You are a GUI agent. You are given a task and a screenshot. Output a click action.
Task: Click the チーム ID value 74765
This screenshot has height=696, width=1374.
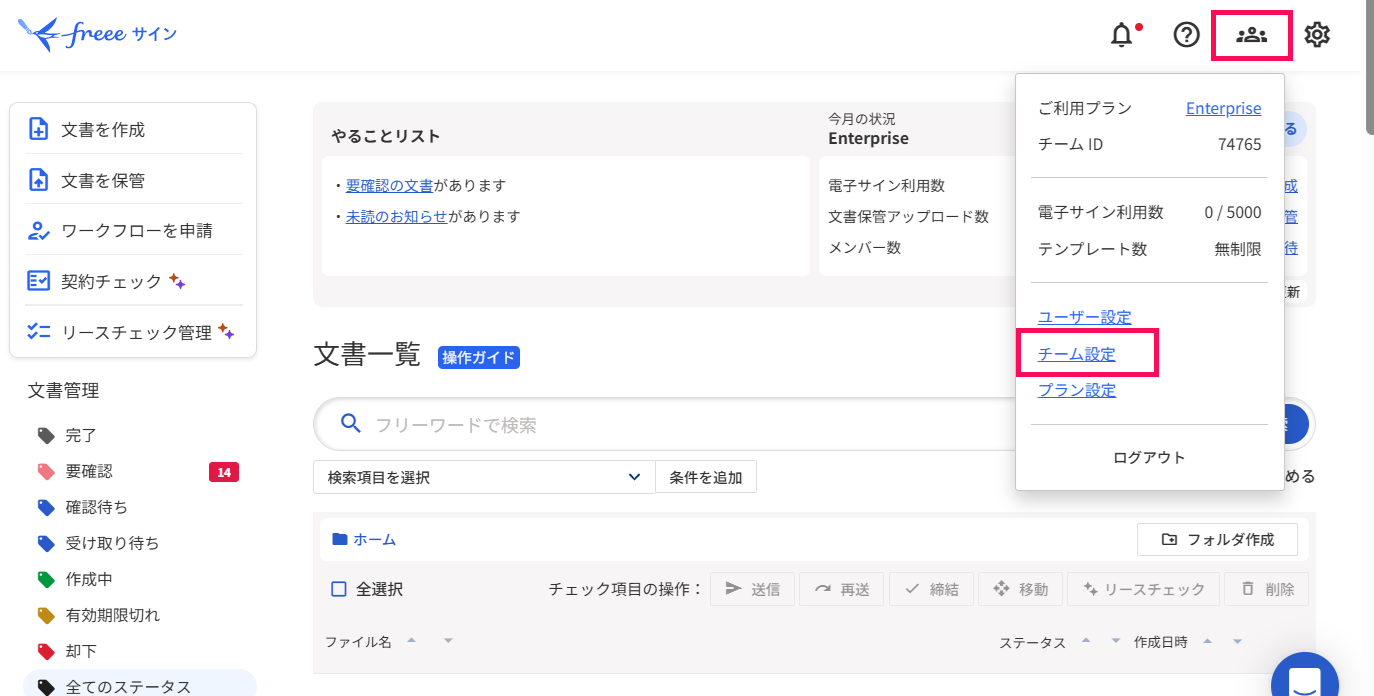coord(1239,144)
